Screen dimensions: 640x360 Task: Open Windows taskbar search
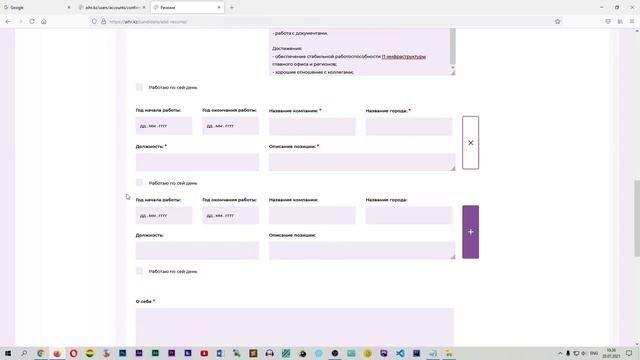coord(24,353)
